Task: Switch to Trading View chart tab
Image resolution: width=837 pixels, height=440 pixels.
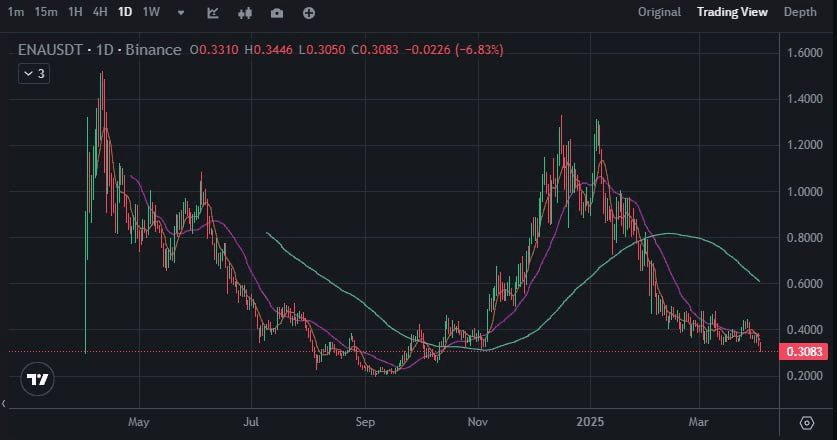Action: (732, 12)
